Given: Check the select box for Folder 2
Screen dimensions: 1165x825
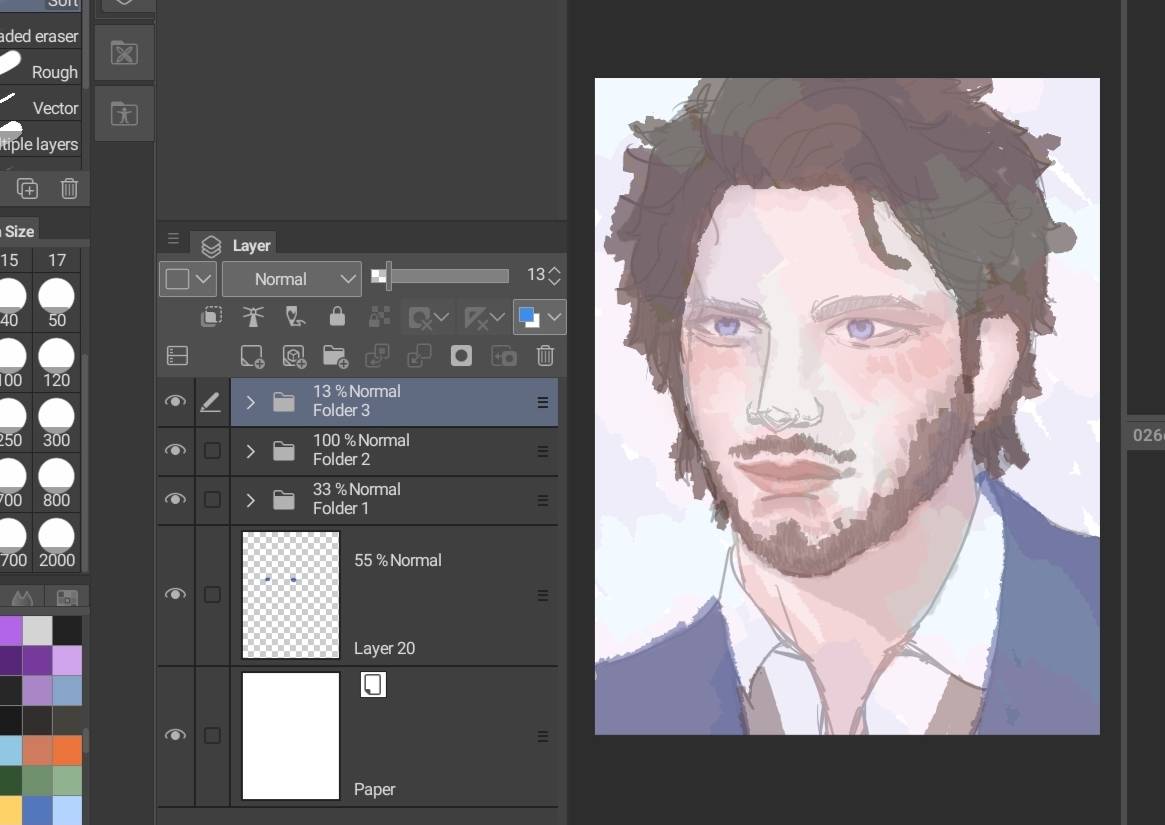Looking at the screenshot, I should click(212, 450).
